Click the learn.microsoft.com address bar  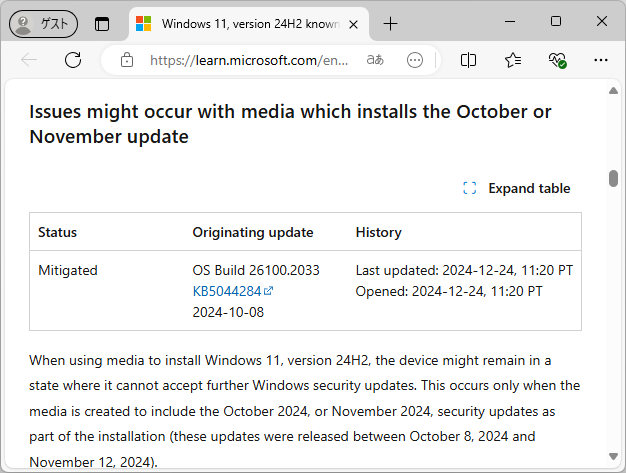pos(248,60)
